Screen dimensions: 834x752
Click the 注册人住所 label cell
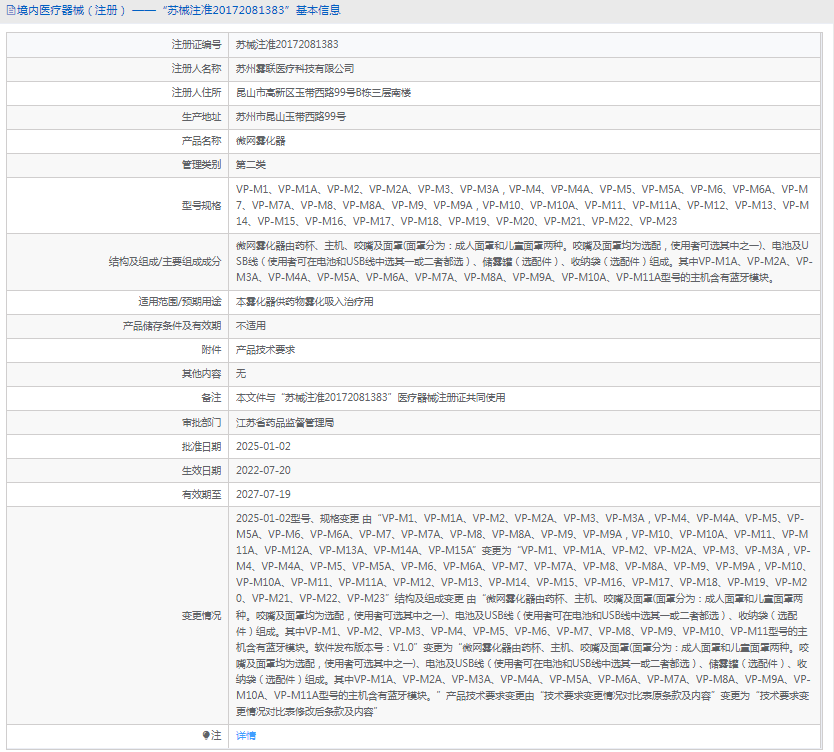click(118, 93)
